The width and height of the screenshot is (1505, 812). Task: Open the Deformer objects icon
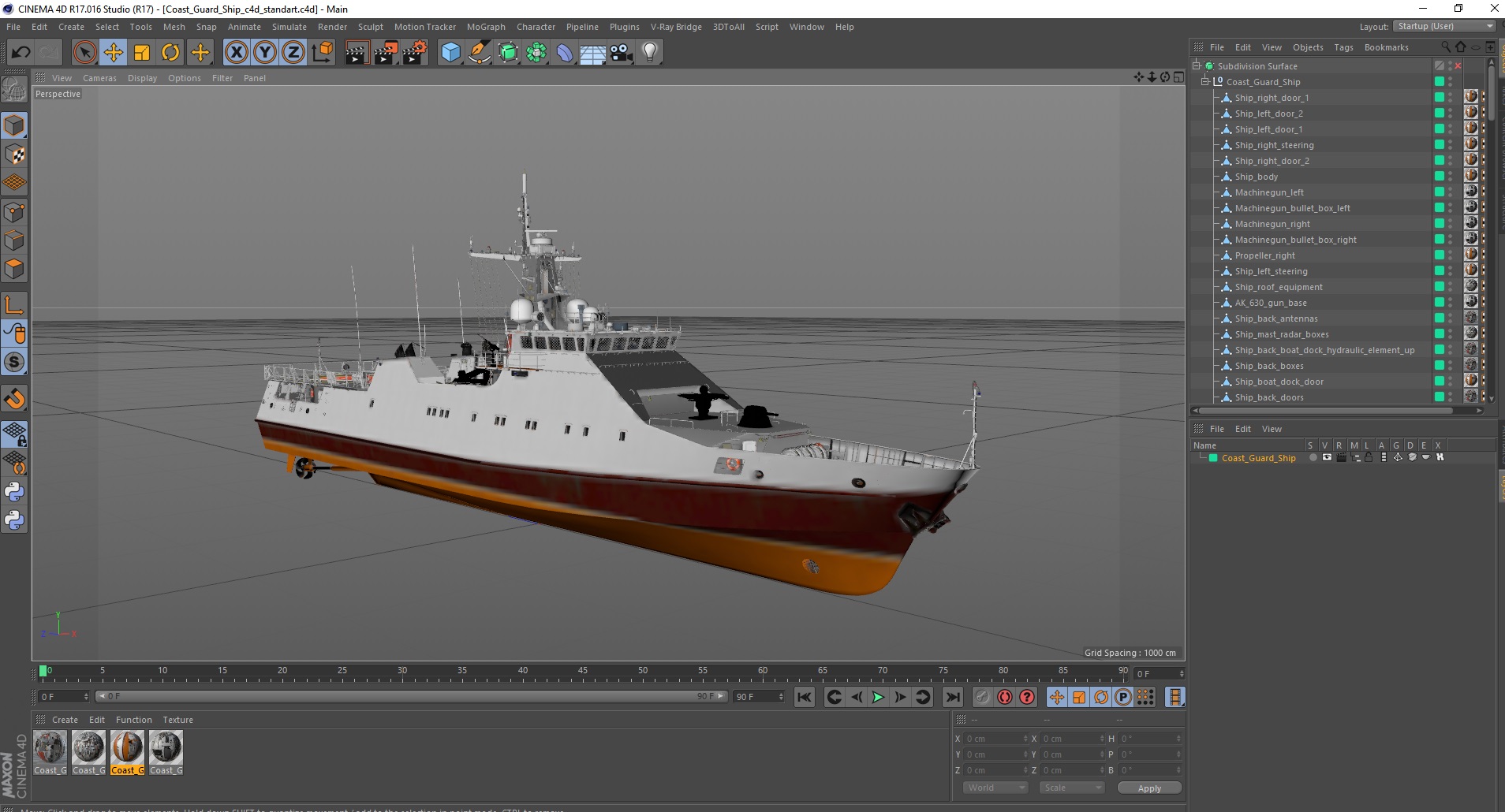coord(565,53)
